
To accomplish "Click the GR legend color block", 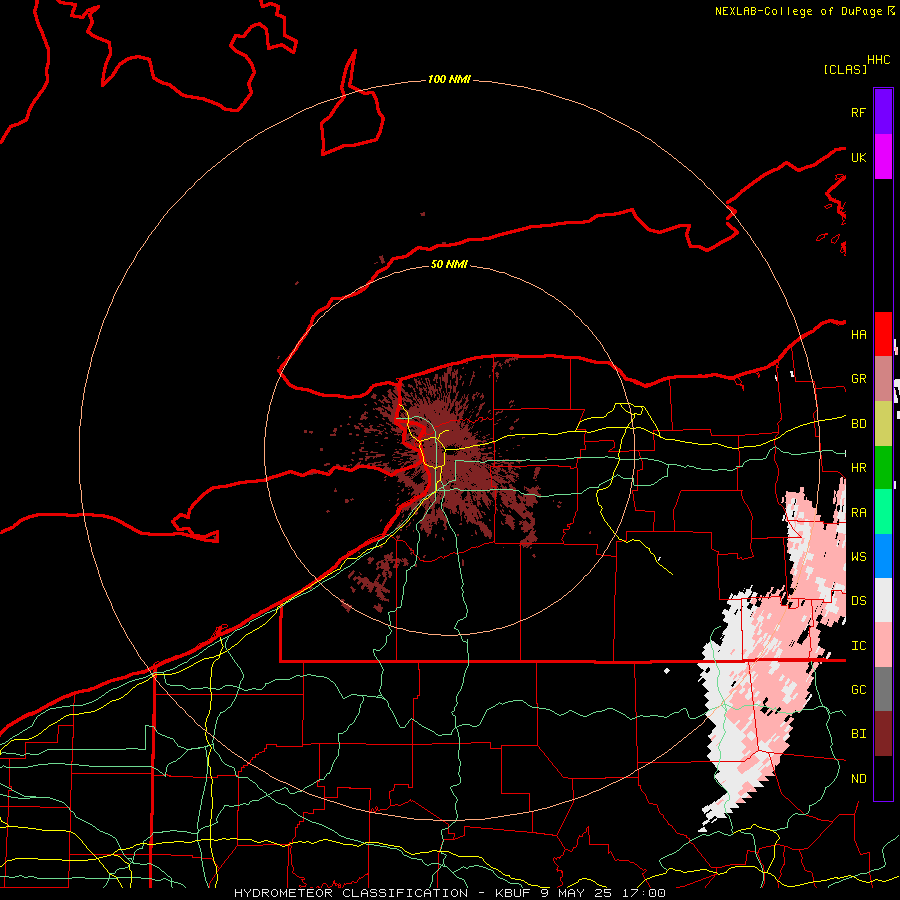I will pos(883,378).
